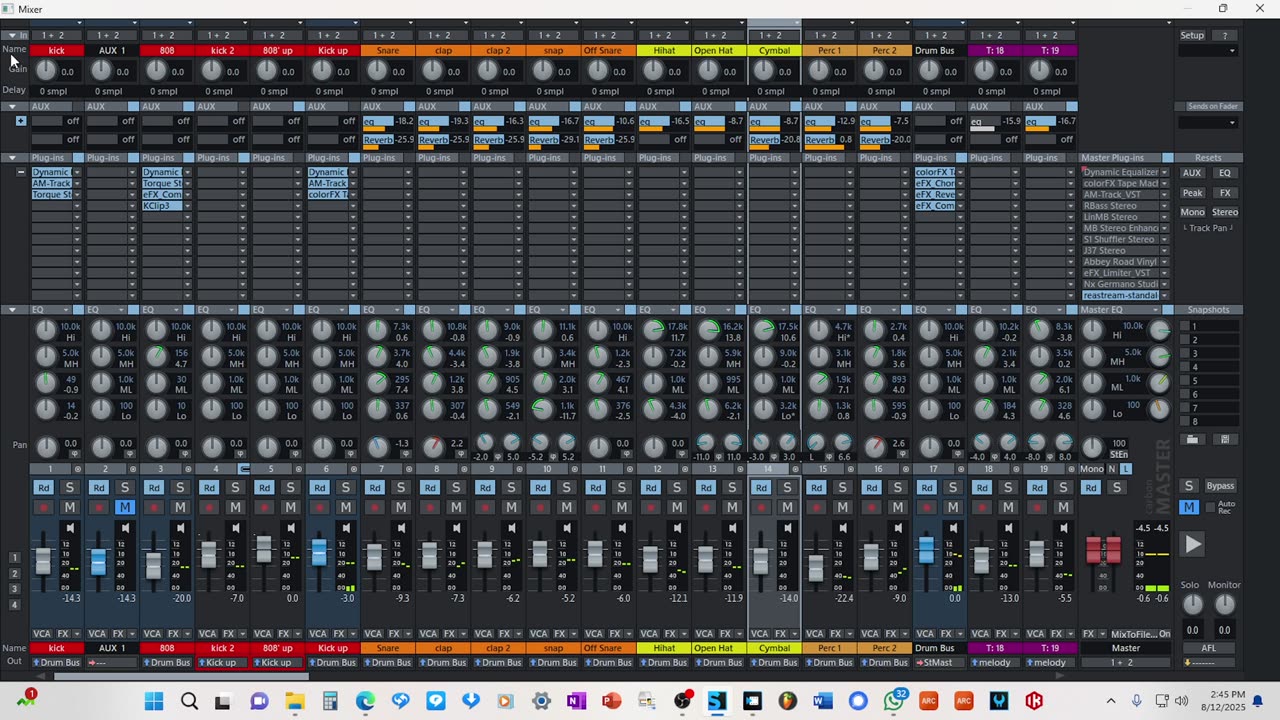Select the master plug-in slot Abbey Road Vinyl
The image size is (1280, 720).
click(x=1119, y=262)
